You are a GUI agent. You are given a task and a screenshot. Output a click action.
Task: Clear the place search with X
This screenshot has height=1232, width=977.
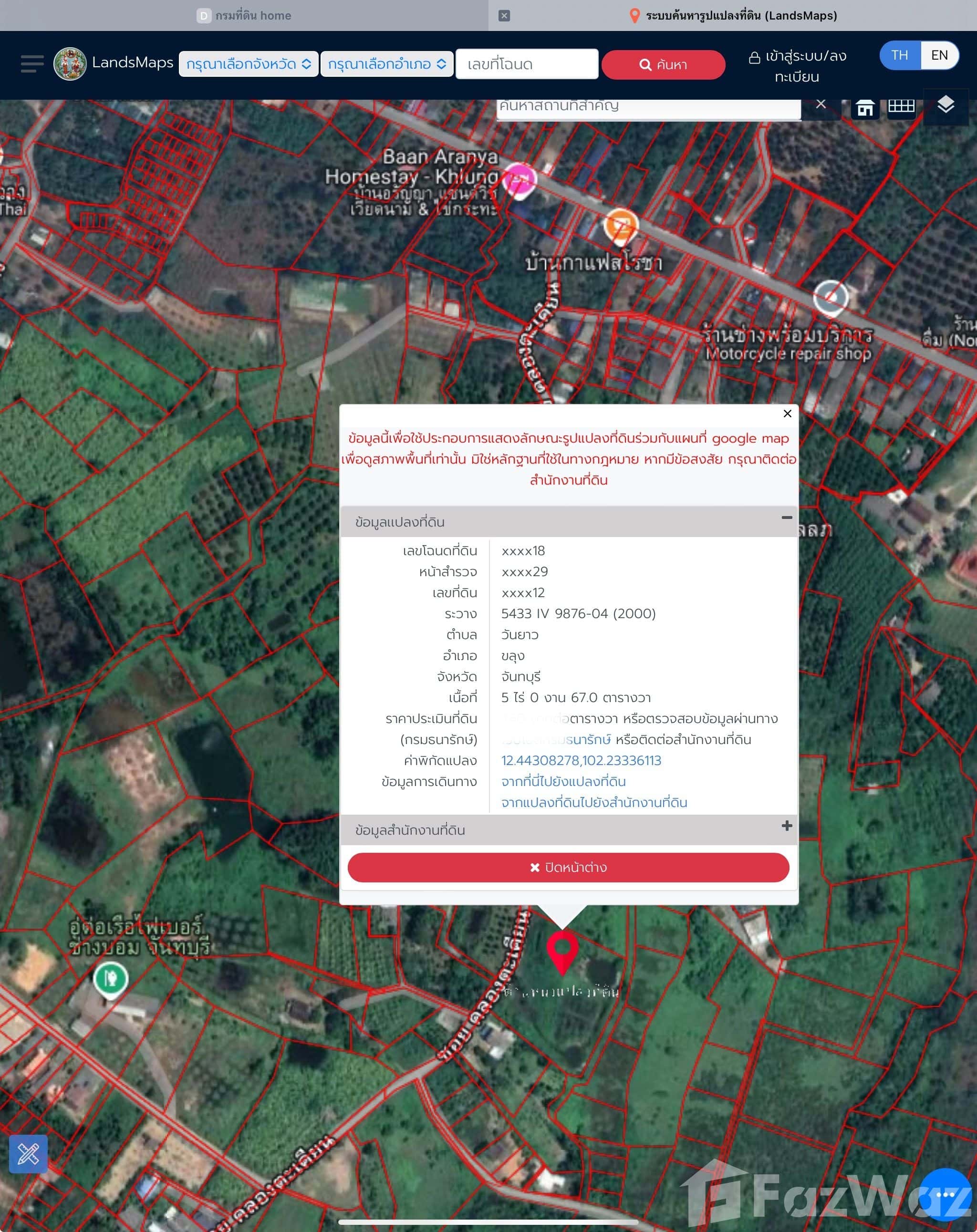821,104
